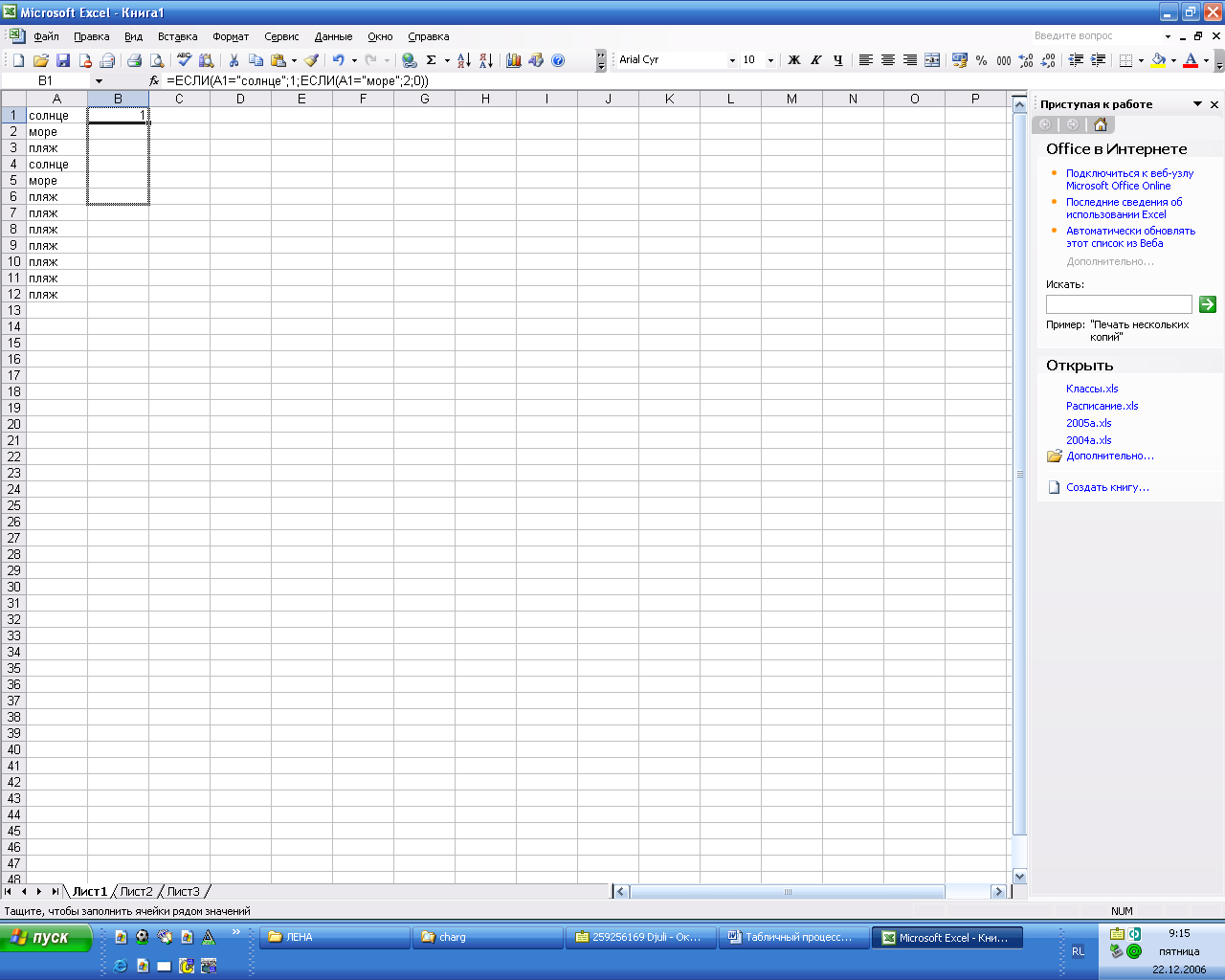This screenshot has width=1225, height=980.
Task: Open Excel help with the question mark icon
Action: pyautogui.click(x=558, y=60)
